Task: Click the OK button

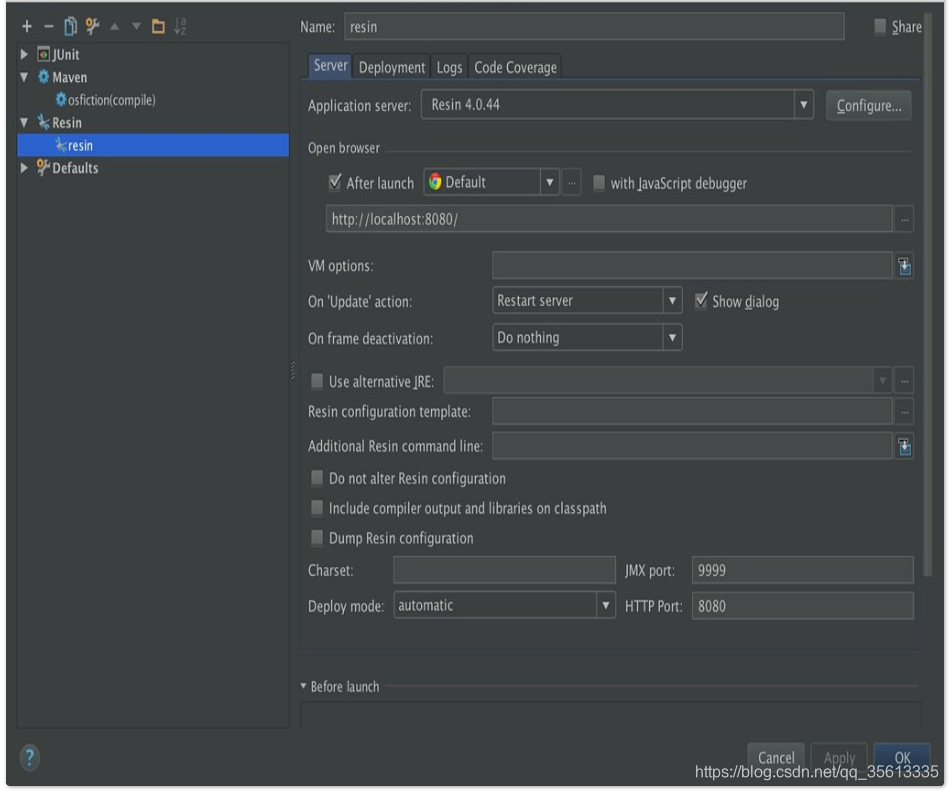Action: coord(902,757)
